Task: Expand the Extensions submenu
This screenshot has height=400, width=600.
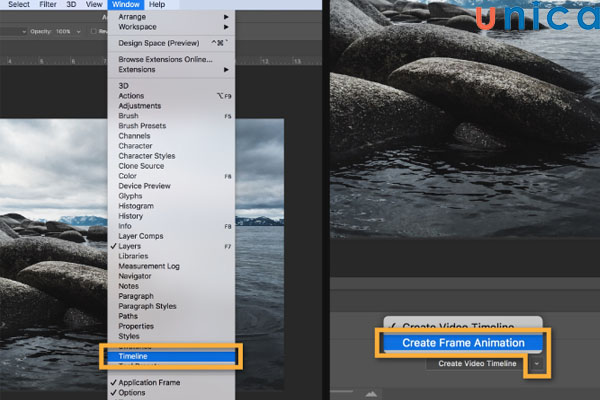Action: coord(171,69)
